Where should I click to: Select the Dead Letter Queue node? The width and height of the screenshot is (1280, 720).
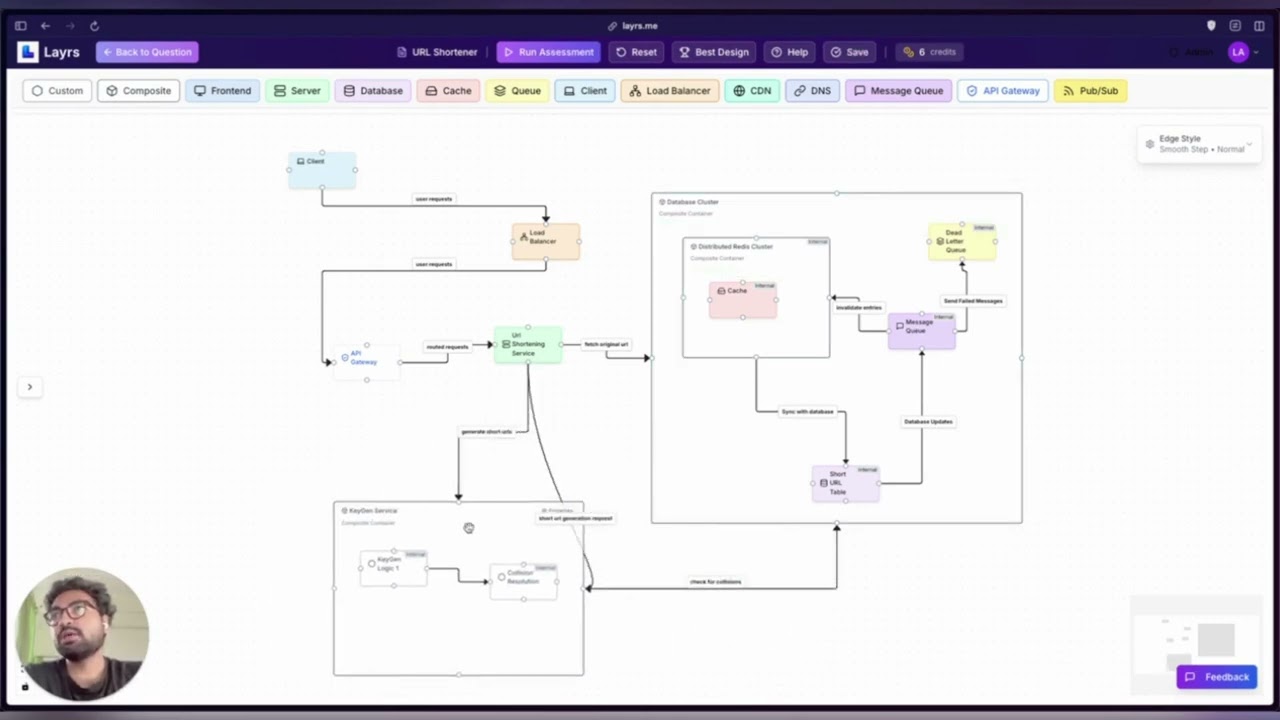coord(962,242)
